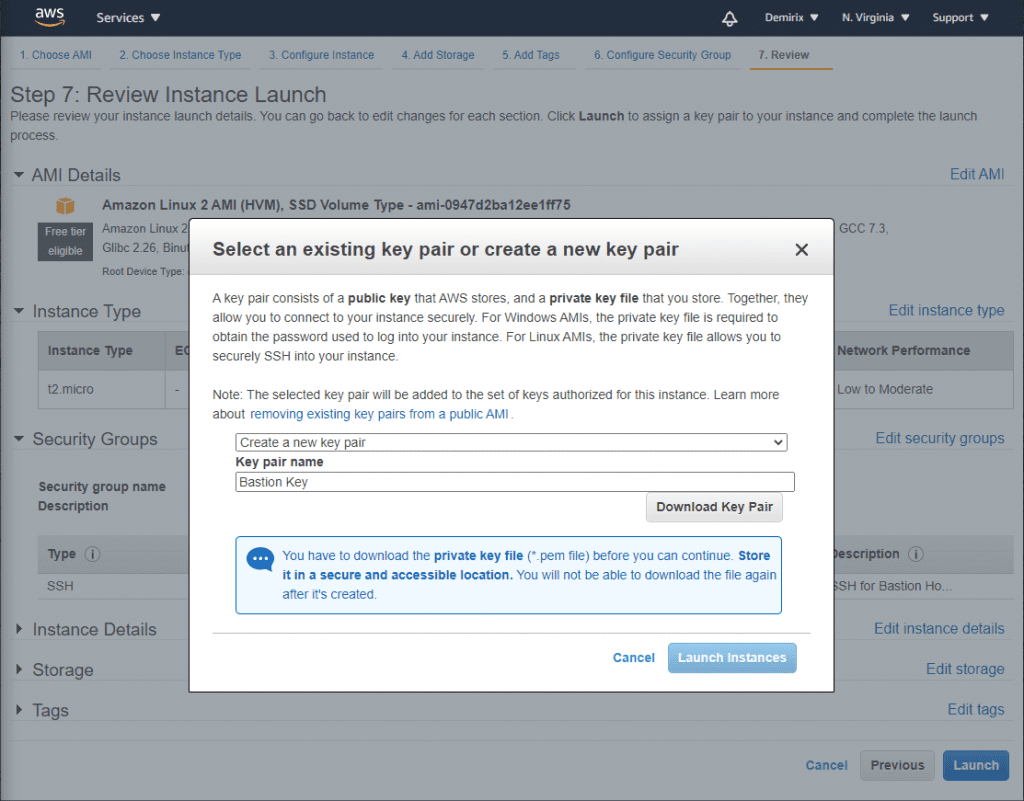1024x801 pixels.
Task: Collapse the Security Groups section
Action: (x=18, y=439)
